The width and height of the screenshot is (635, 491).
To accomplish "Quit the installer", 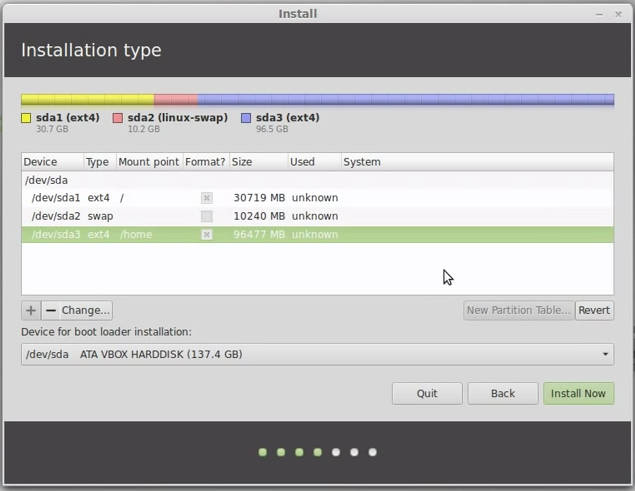I will [x=427, y=393].
